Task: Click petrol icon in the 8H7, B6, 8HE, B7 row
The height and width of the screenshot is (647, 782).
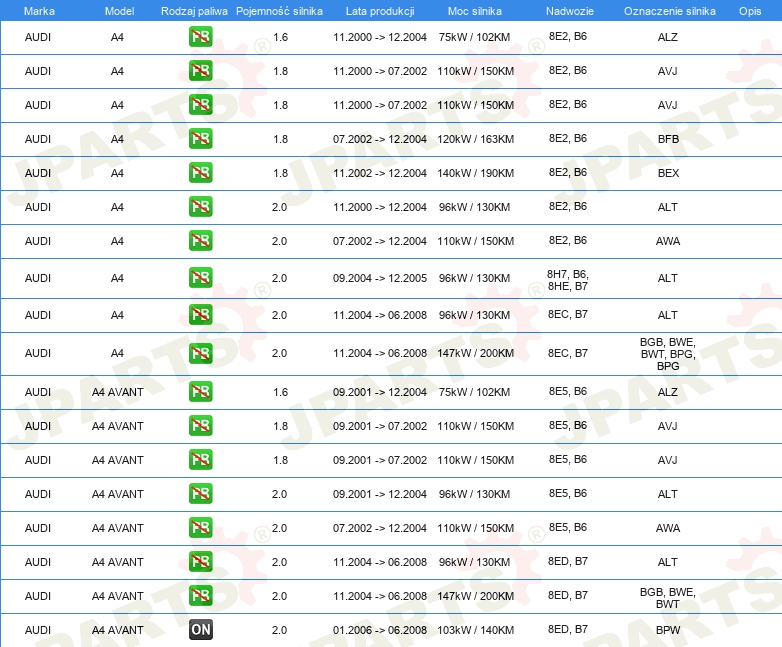Action: click(200, 277)
